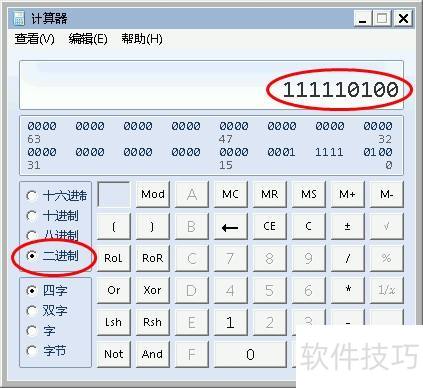Click the Xor button
The height and width of the screenshot is (388, 423).
coord(153,290)
